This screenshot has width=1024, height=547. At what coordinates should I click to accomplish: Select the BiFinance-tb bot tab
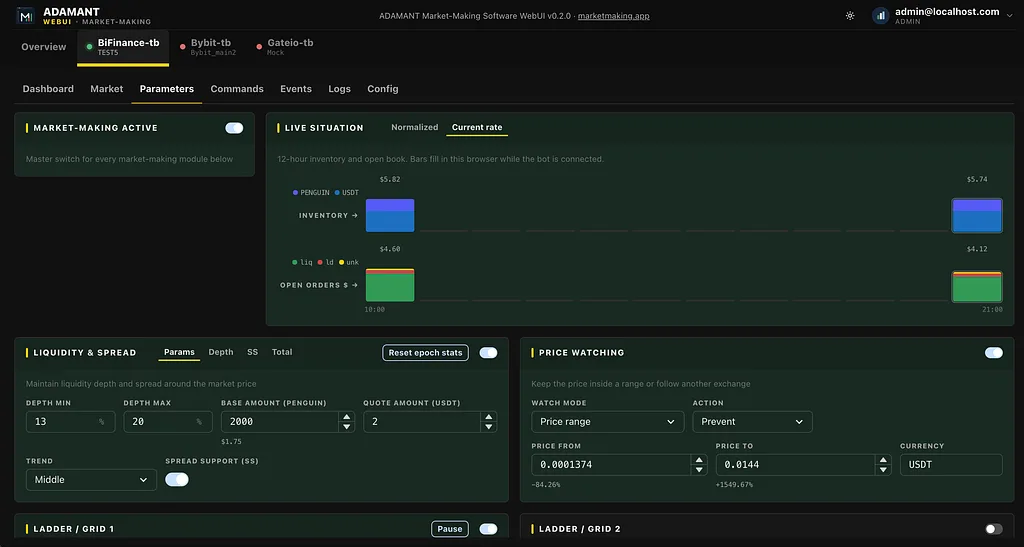point(123,47)
